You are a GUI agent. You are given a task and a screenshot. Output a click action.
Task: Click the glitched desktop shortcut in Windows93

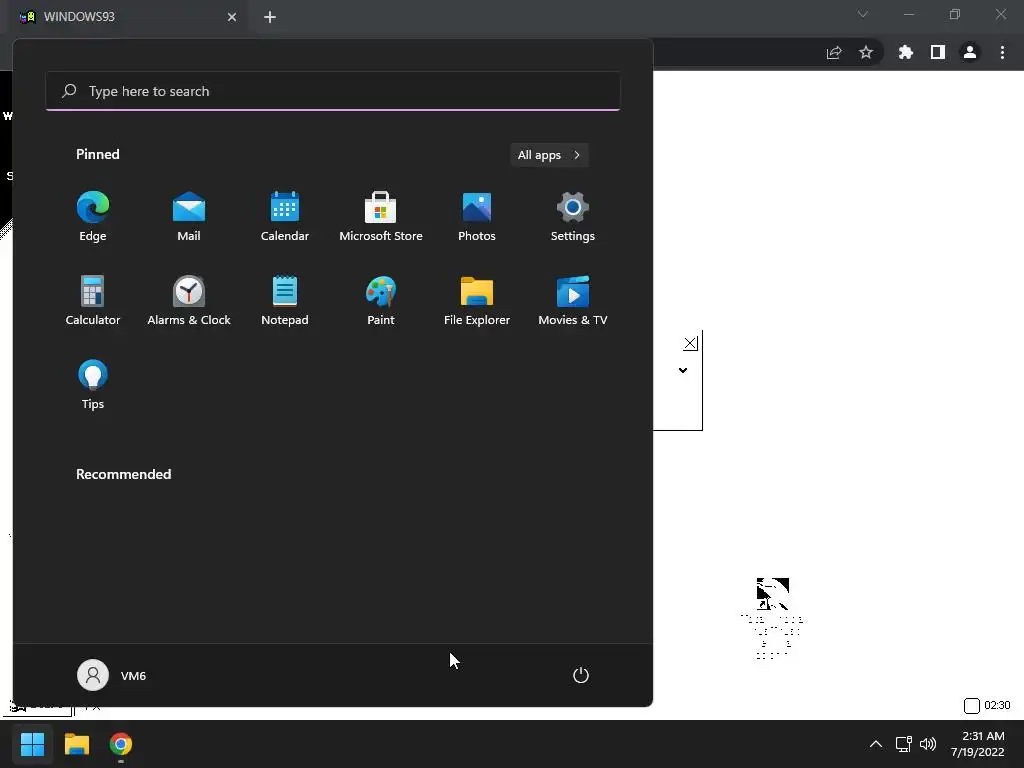point(772,618)
